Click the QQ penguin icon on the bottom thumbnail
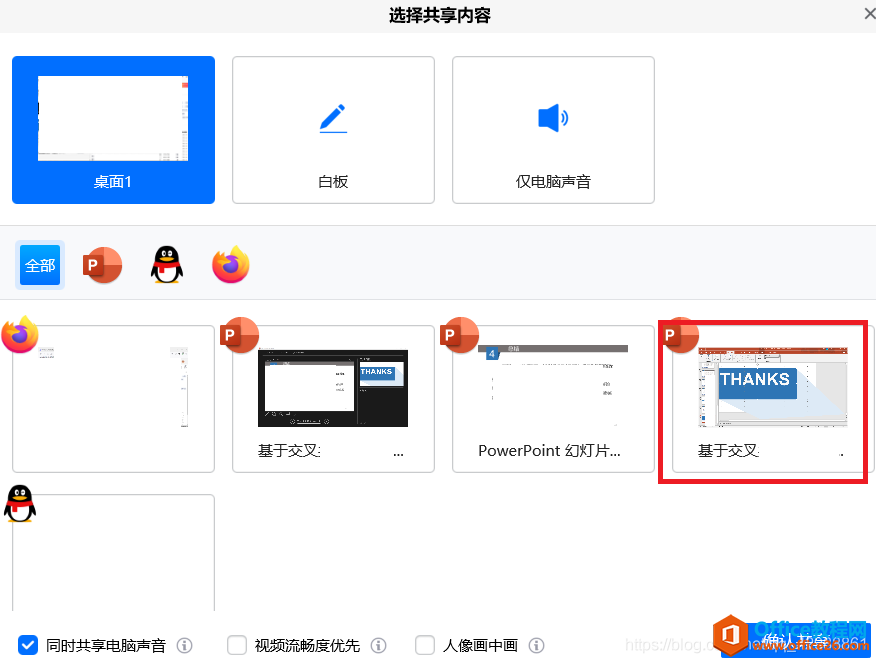876x663 pixels. (x=19, y=503)
